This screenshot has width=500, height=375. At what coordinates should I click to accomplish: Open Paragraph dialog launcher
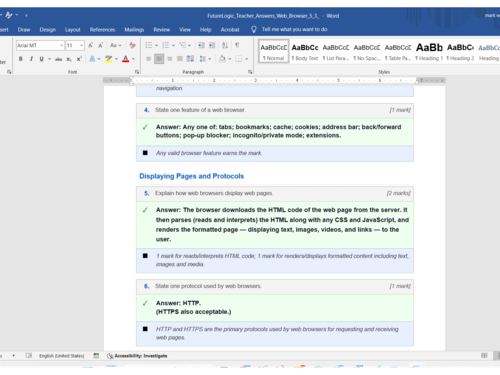(x=250, y=72)
